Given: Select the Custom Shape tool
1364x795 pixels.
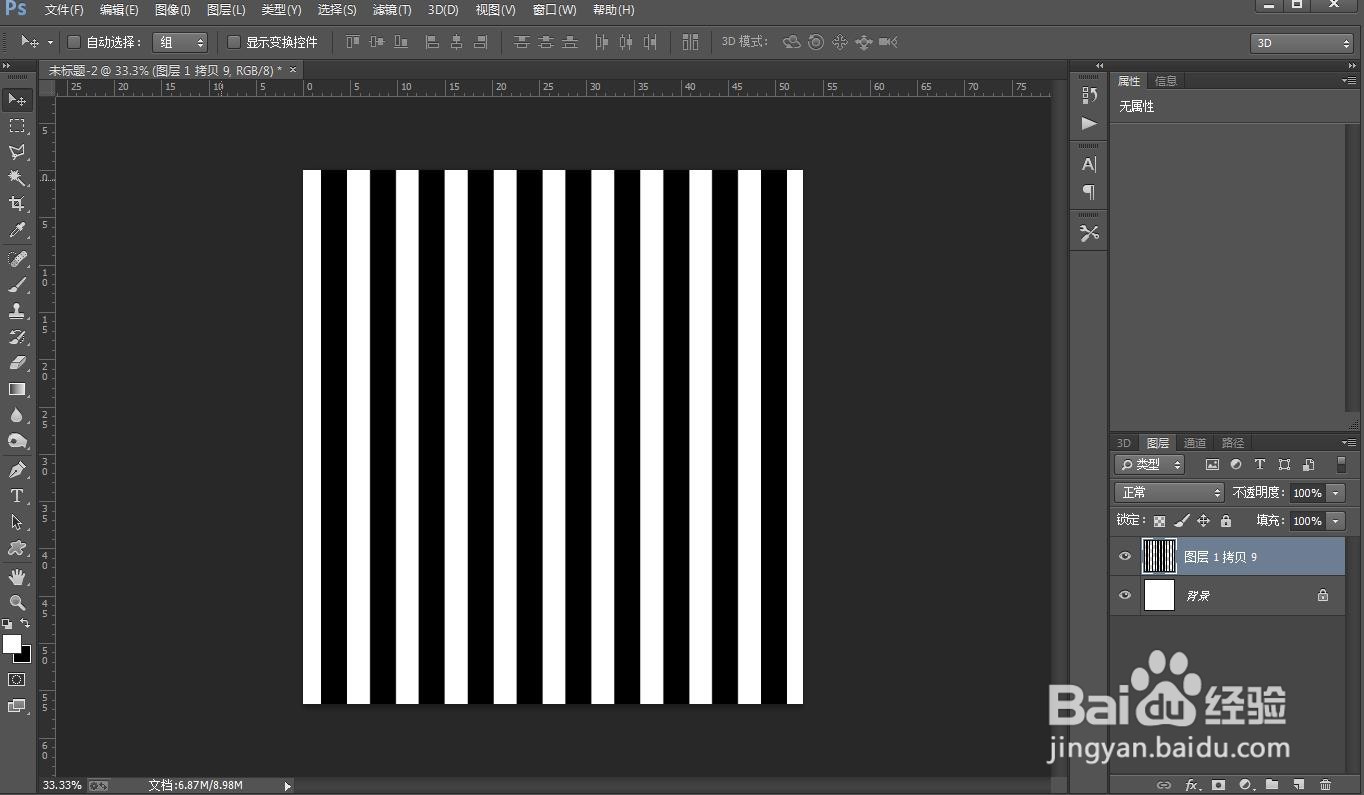Looking at the screenshot, I should 17,548.
